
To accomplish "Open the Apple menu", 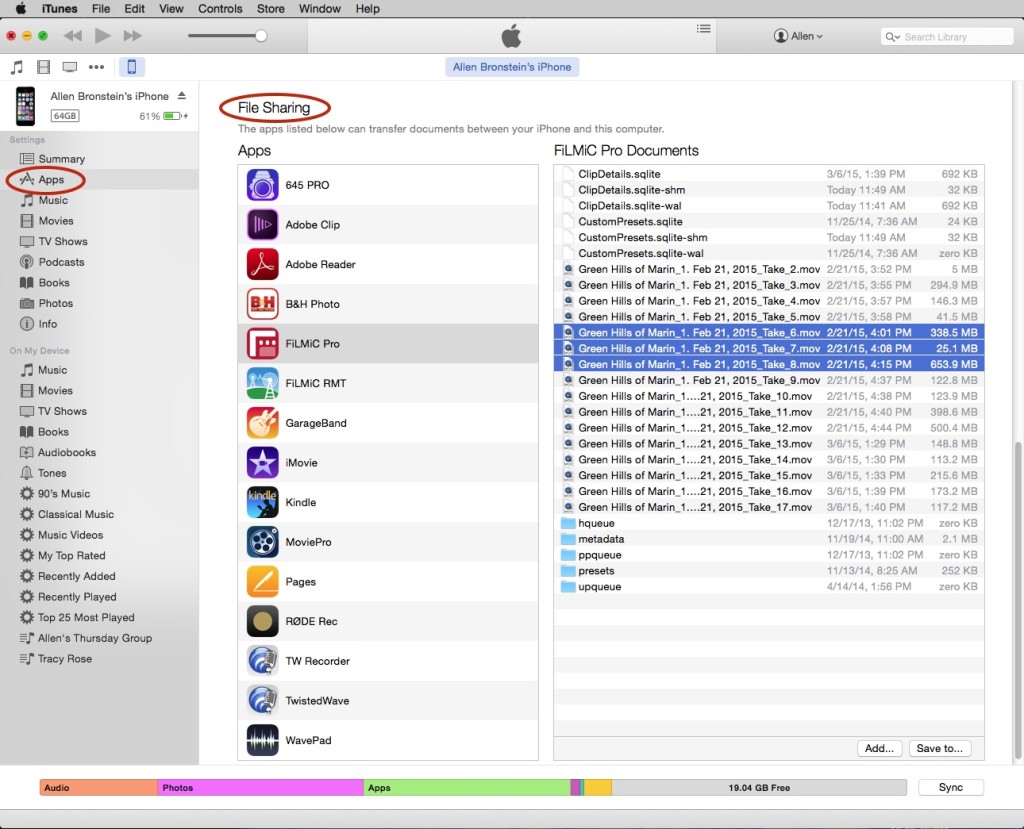I will pyautogui.click(x=21, y=8).
